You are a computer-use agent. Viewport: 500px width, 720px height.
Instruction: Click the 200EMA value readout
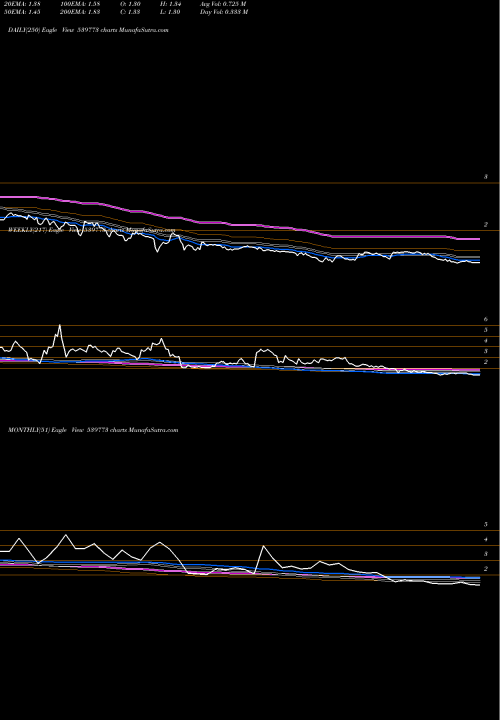coord(79,12)
